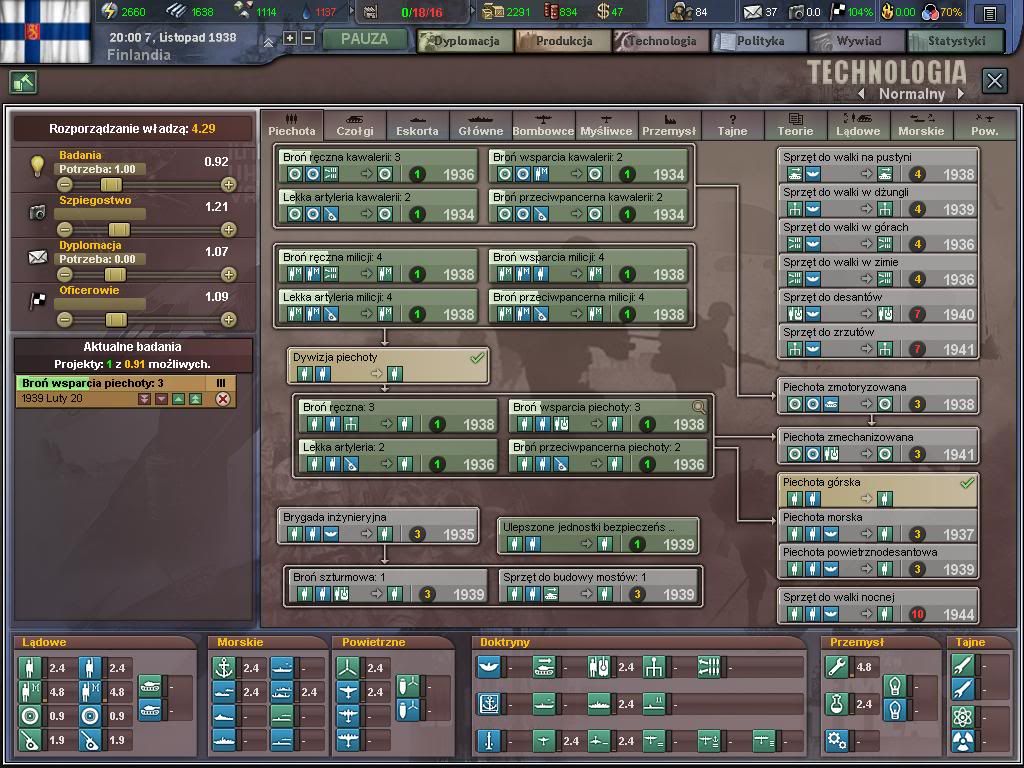This screenshot has width=1024, height=768.
Task: Decrease game speed with the minus button
Action: [x=308, y=39]
